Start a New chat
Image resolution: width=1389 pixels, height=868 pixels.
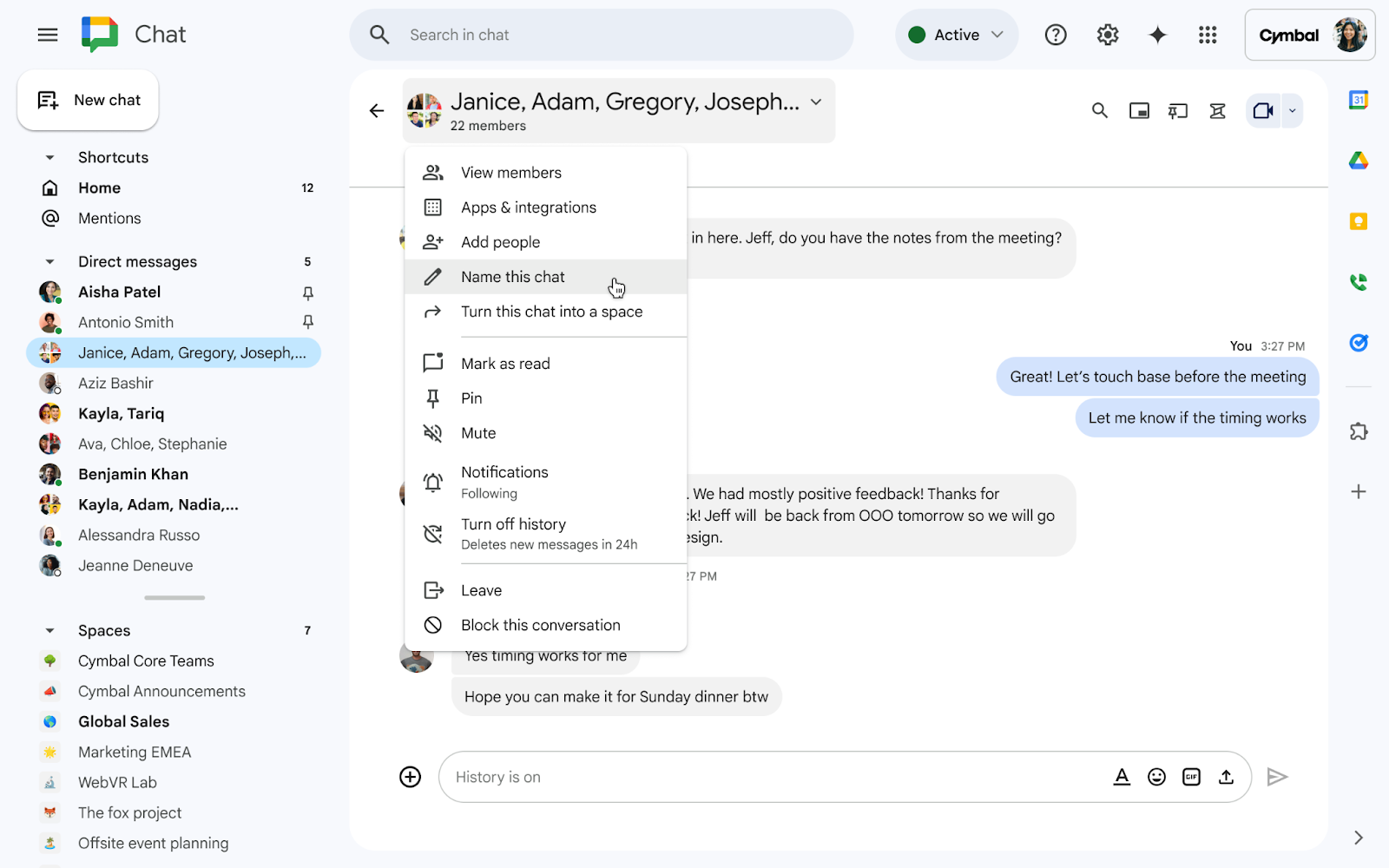tap(88, 100)
